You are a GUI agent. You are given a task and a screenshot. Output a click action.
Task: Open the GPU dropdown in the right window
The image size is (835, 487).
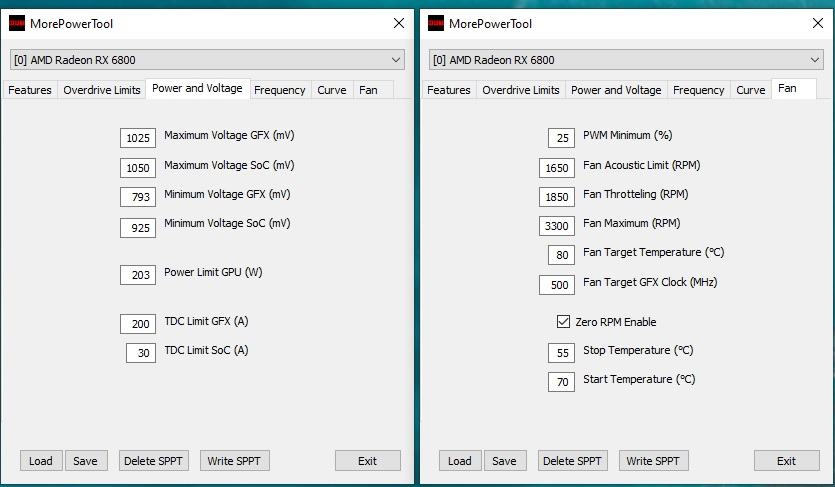point(626,60)
